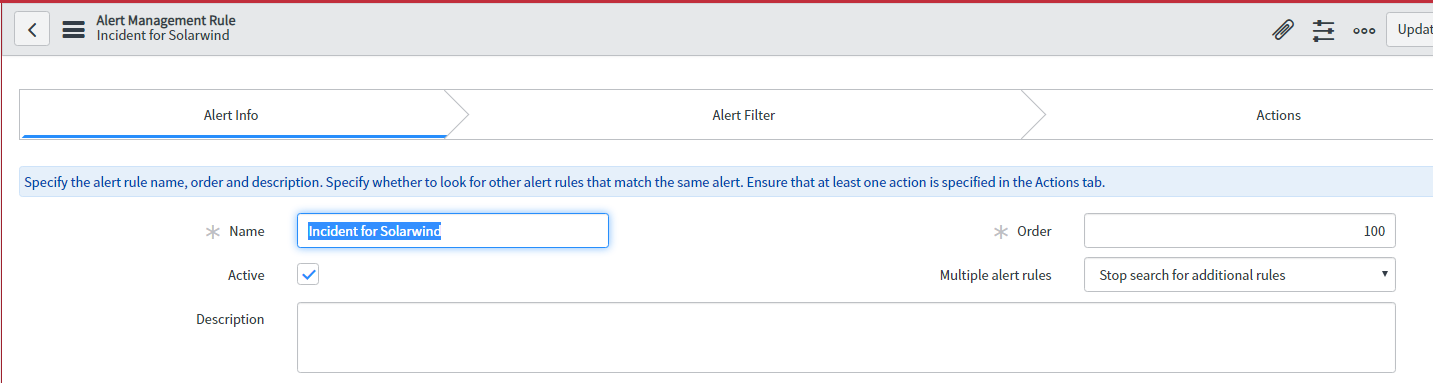This screenshot has width=1433, height=383.
Task: Expand the Multiple alert rules dropdown
Action: 1240,274
